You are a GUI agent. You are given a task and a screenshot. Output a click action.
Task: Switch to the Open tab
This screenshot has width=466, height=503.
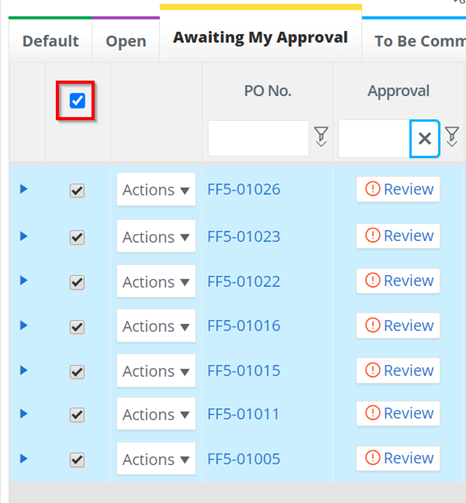pos(126,41)
